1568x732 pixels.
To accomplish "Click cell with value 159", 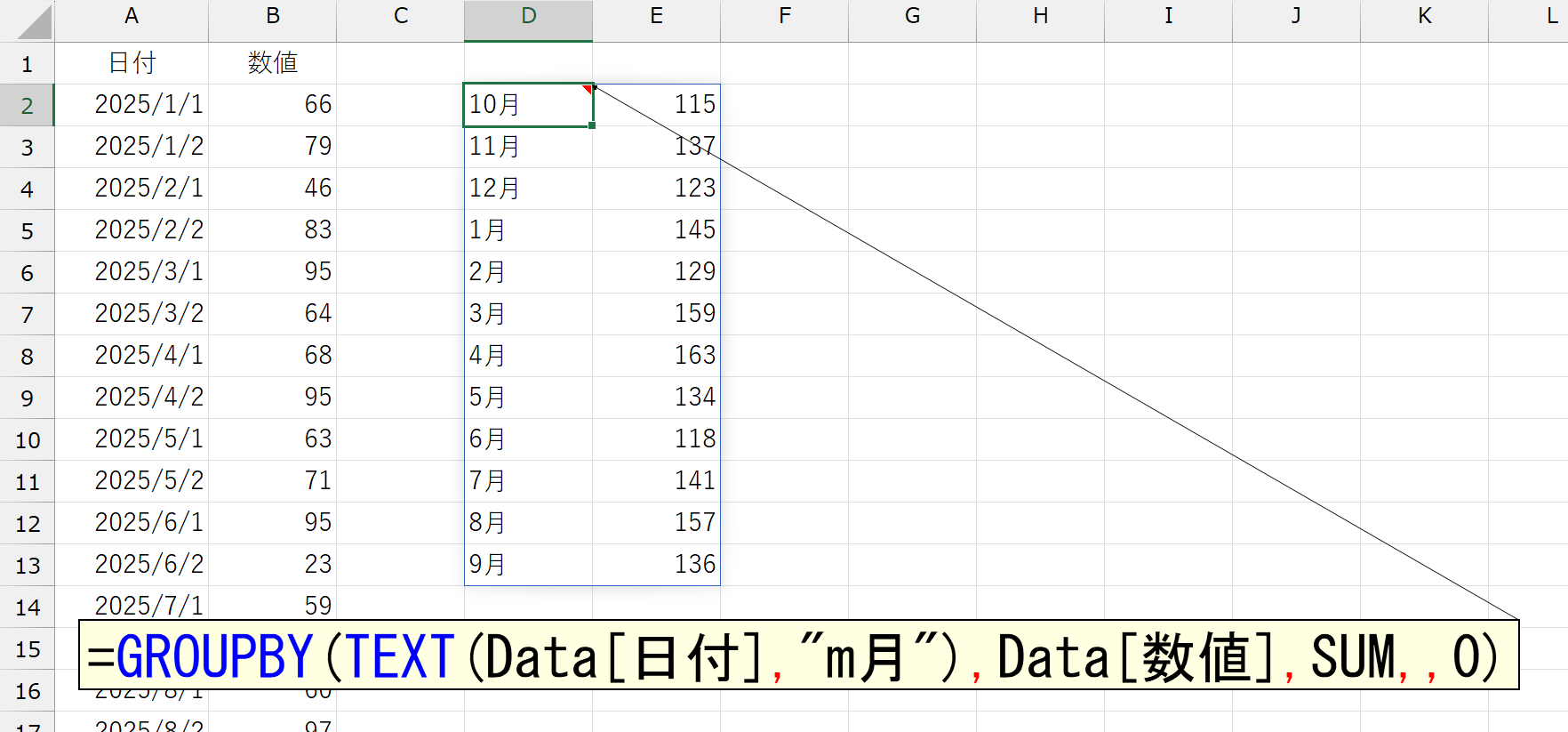I will (x=656, y=314).
